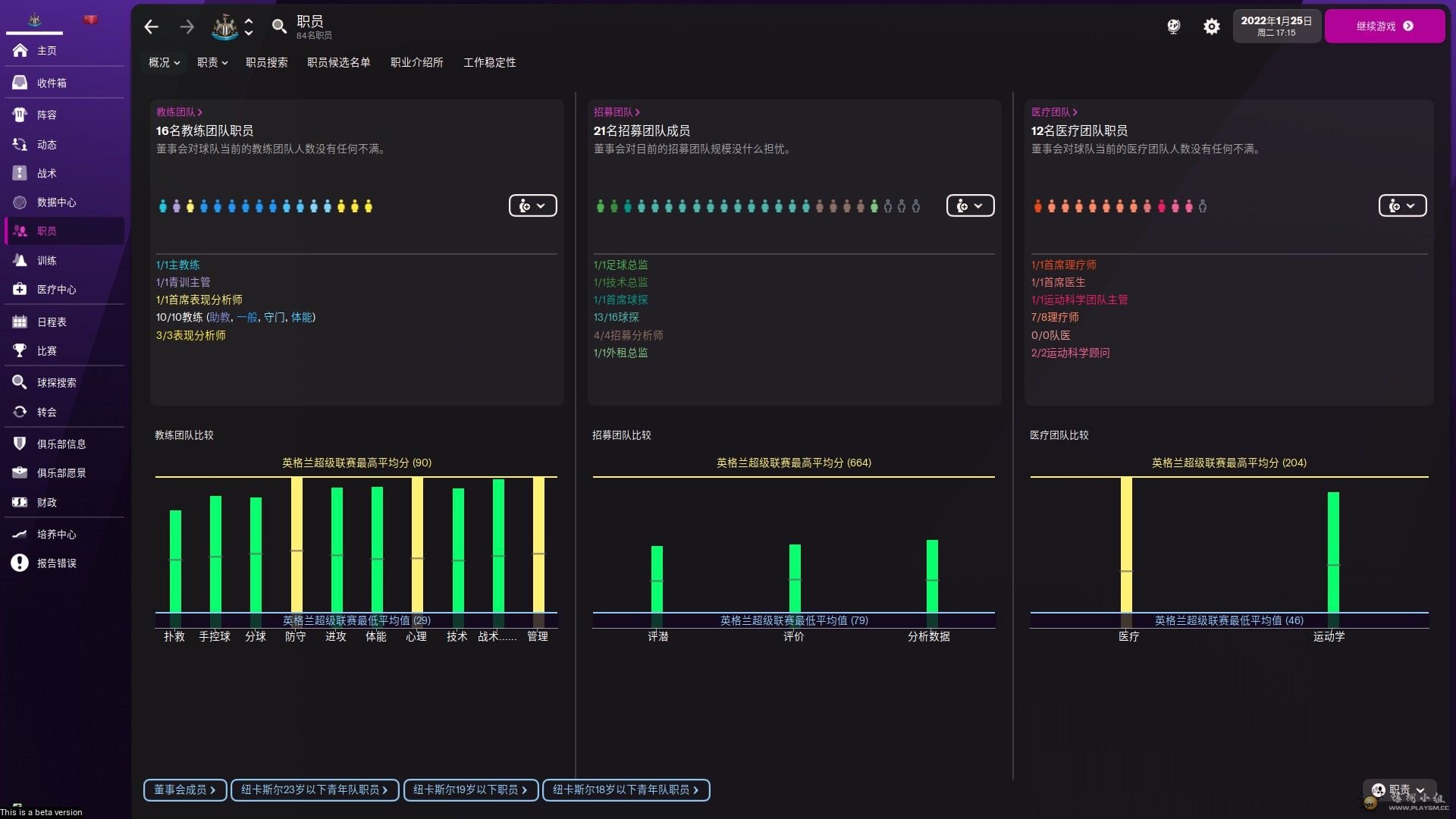
Task: Open the settings gear icon
Action: (x=1212, y=27)
